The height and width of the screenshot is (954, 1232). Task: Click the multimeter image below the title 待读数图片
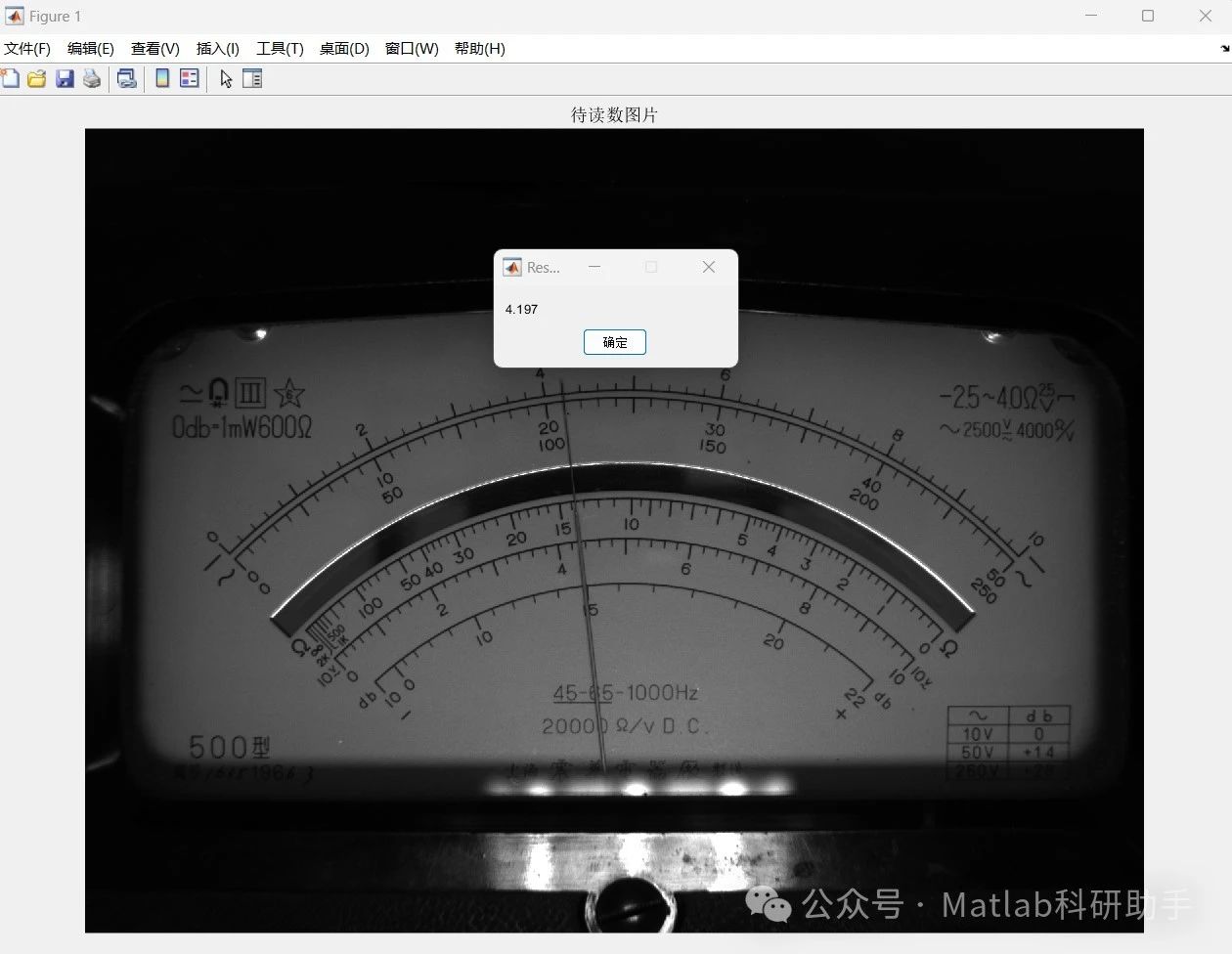[x=614, y=586]
